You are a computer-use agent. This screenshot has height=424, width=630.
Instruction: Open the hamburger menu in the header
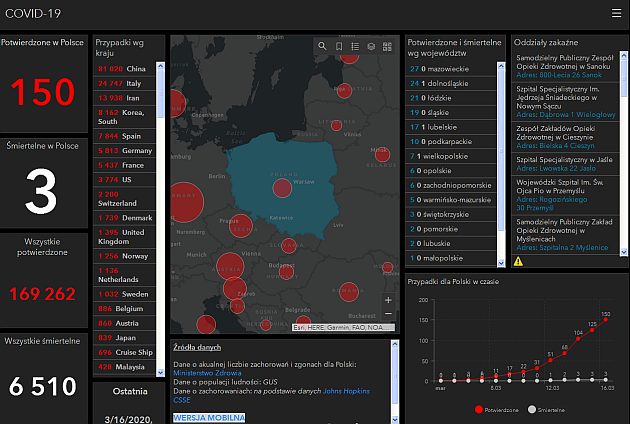point(616,13)
